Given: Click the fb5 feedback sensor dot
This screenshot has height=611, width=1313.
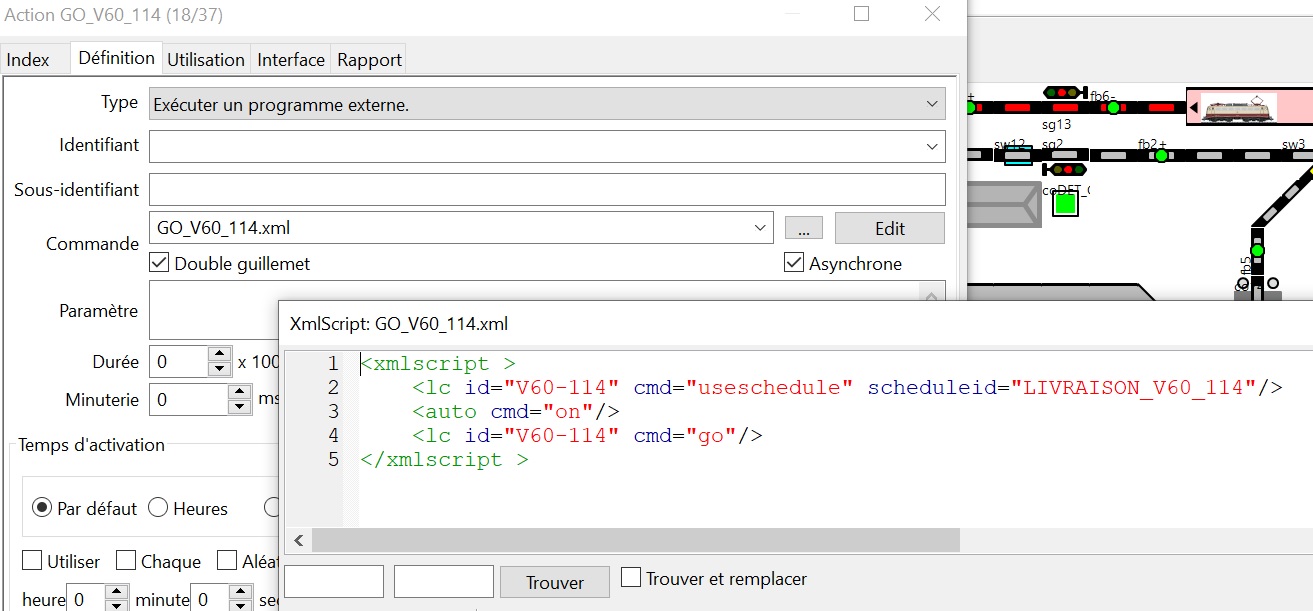Looking at the screenshot, I should (1257, 250).
